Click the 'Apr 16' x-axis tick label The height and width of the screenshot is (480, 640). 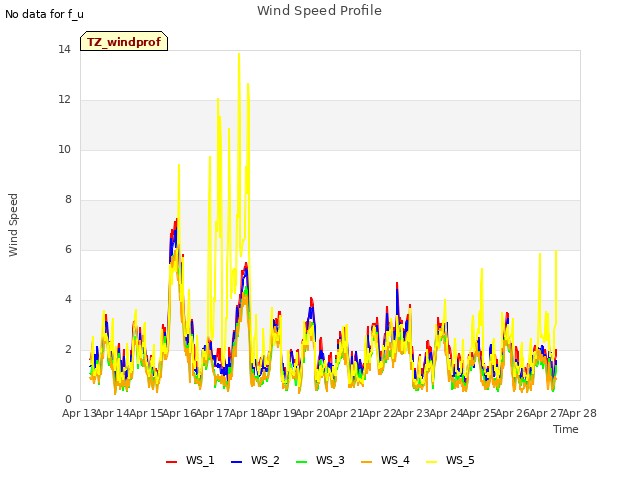pos(179,413)
